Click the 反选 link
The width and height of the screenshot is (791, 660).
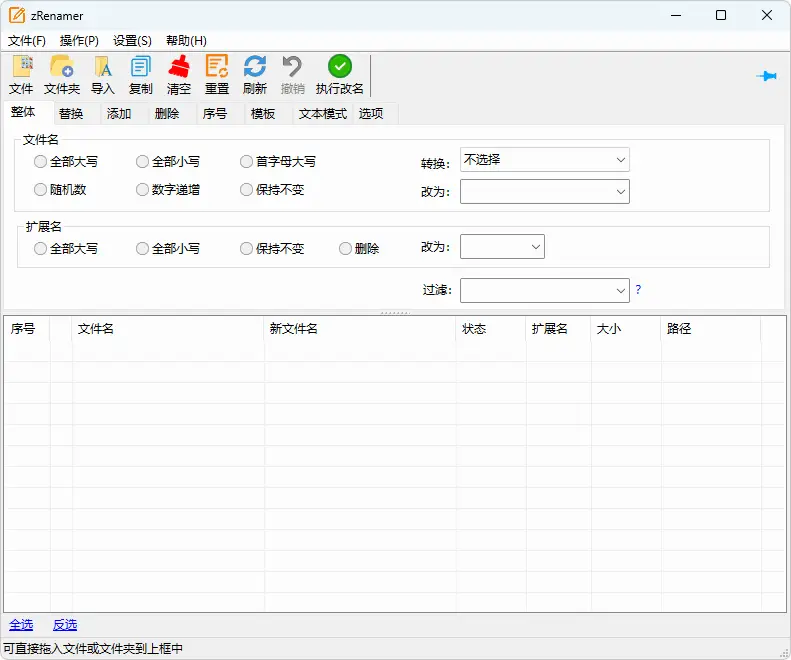click(x=65, y=625)
